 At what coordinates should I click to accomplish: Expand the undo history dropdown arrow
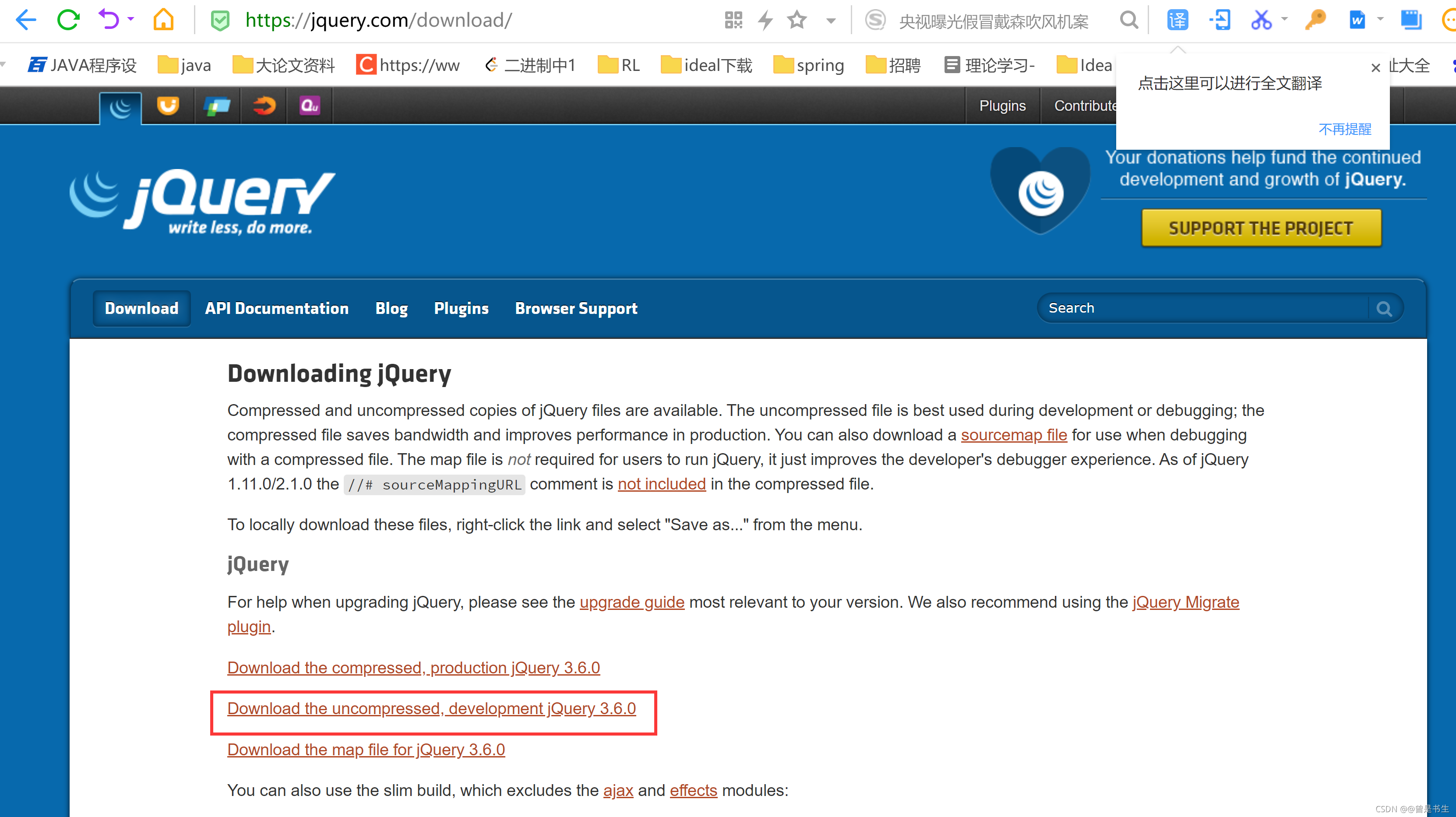[131, 19]
